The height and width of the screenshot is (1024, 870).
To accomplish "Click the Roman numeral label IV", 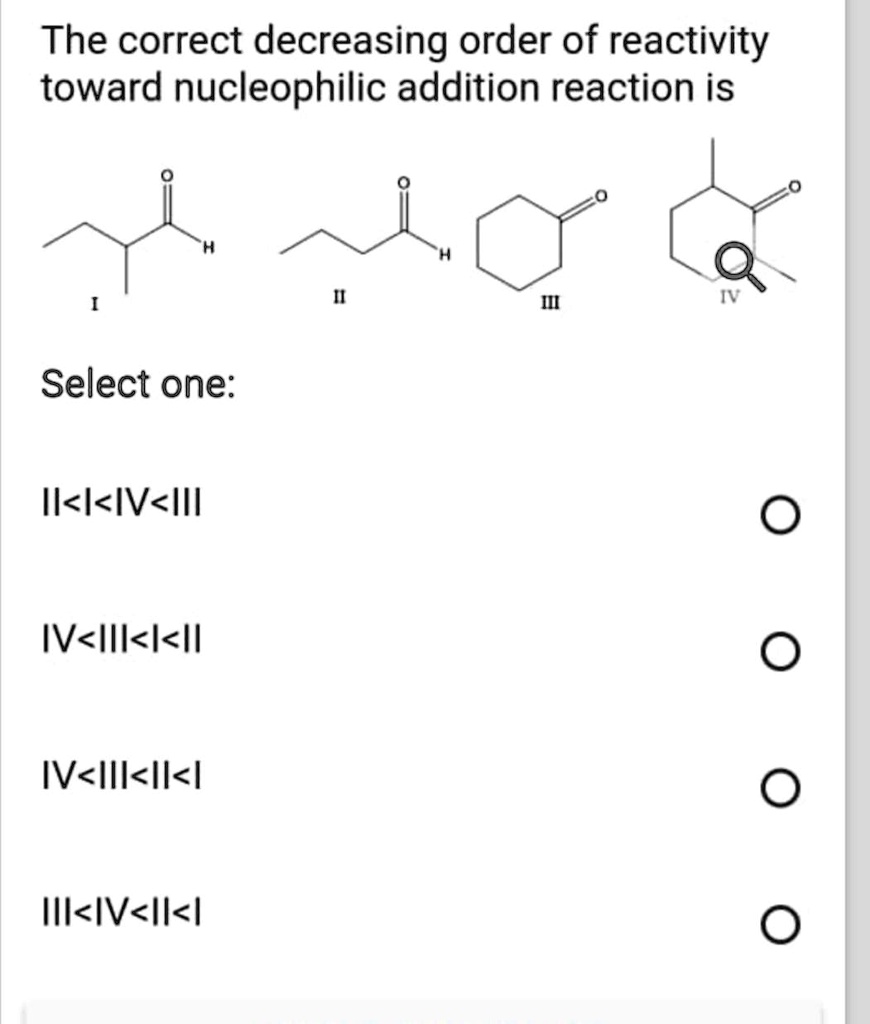I will [x=727, y=294].
